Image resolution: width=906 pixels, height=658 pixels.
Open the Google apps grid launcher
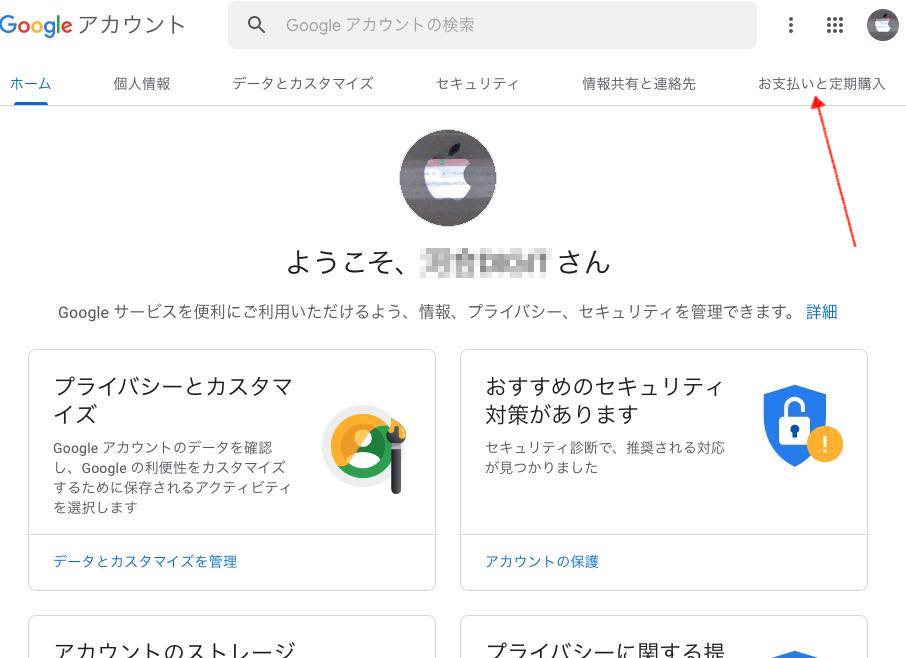[x=834, y=25]
